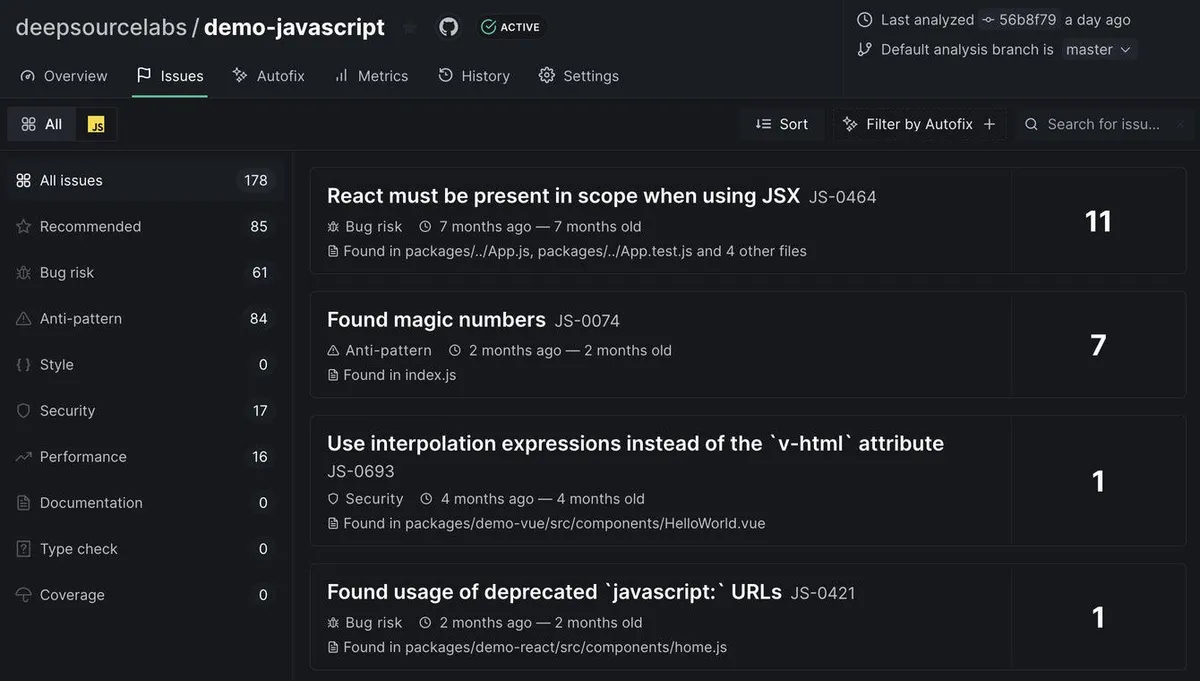Open the master branch dropdown
1200x681 pixels.
coord(1098,49)
